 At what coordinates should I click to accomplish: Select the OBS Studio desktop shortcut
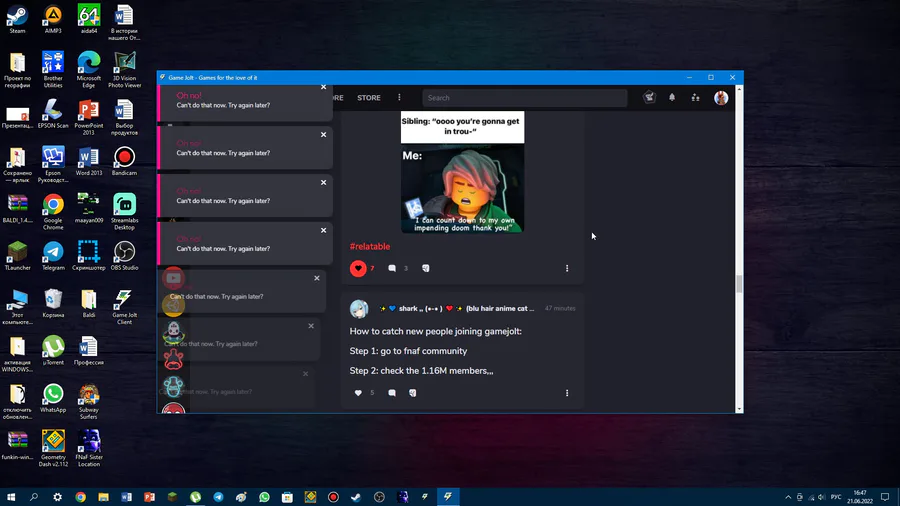(x=125, y=256)
